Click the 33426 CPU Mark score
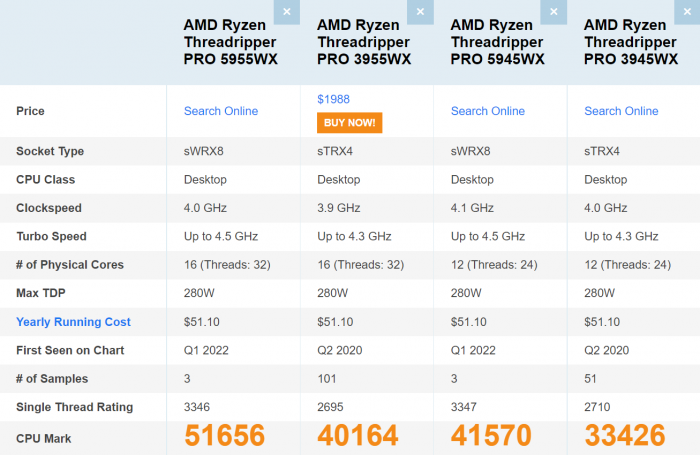 (625, 436)
